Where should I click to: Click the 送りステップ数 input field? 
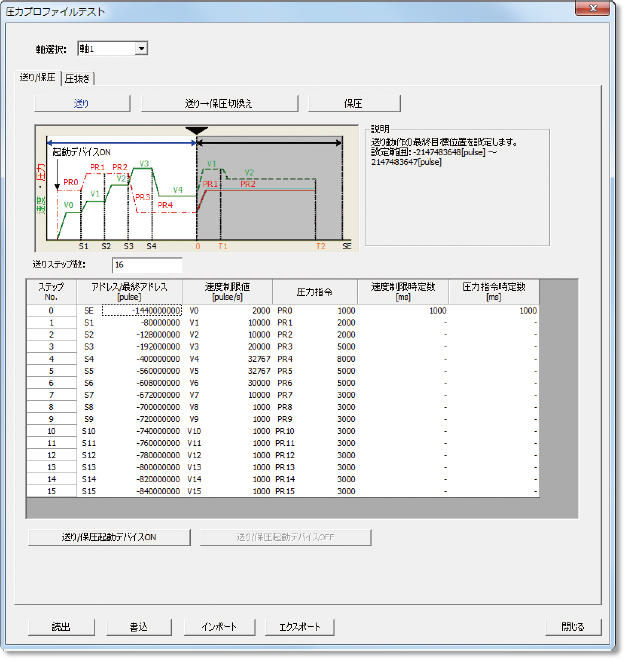click(x=146, y=265)
